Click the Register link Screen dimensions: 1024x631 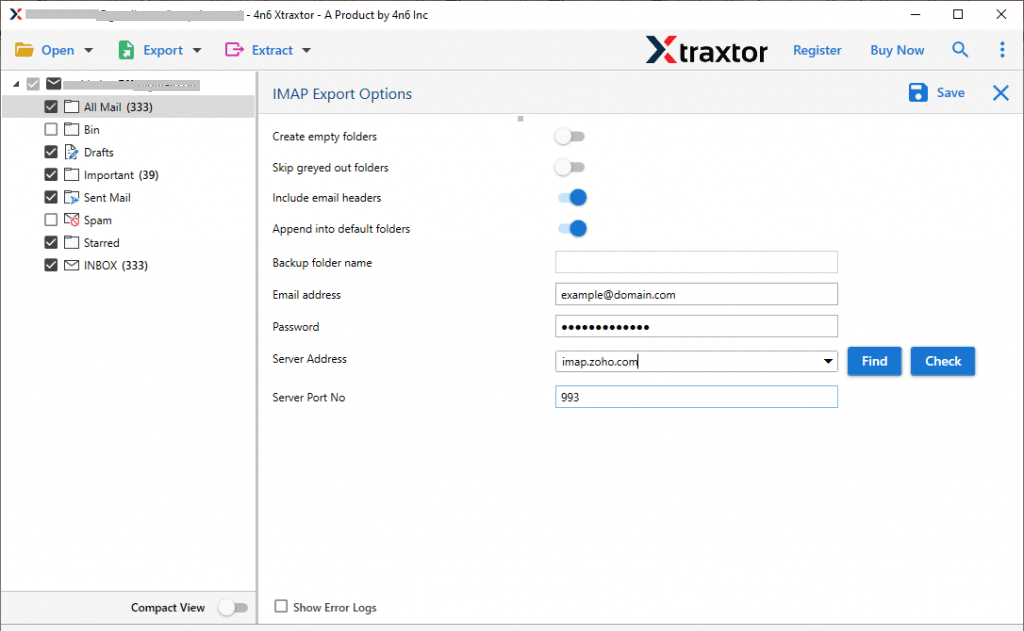click(817, 50)
